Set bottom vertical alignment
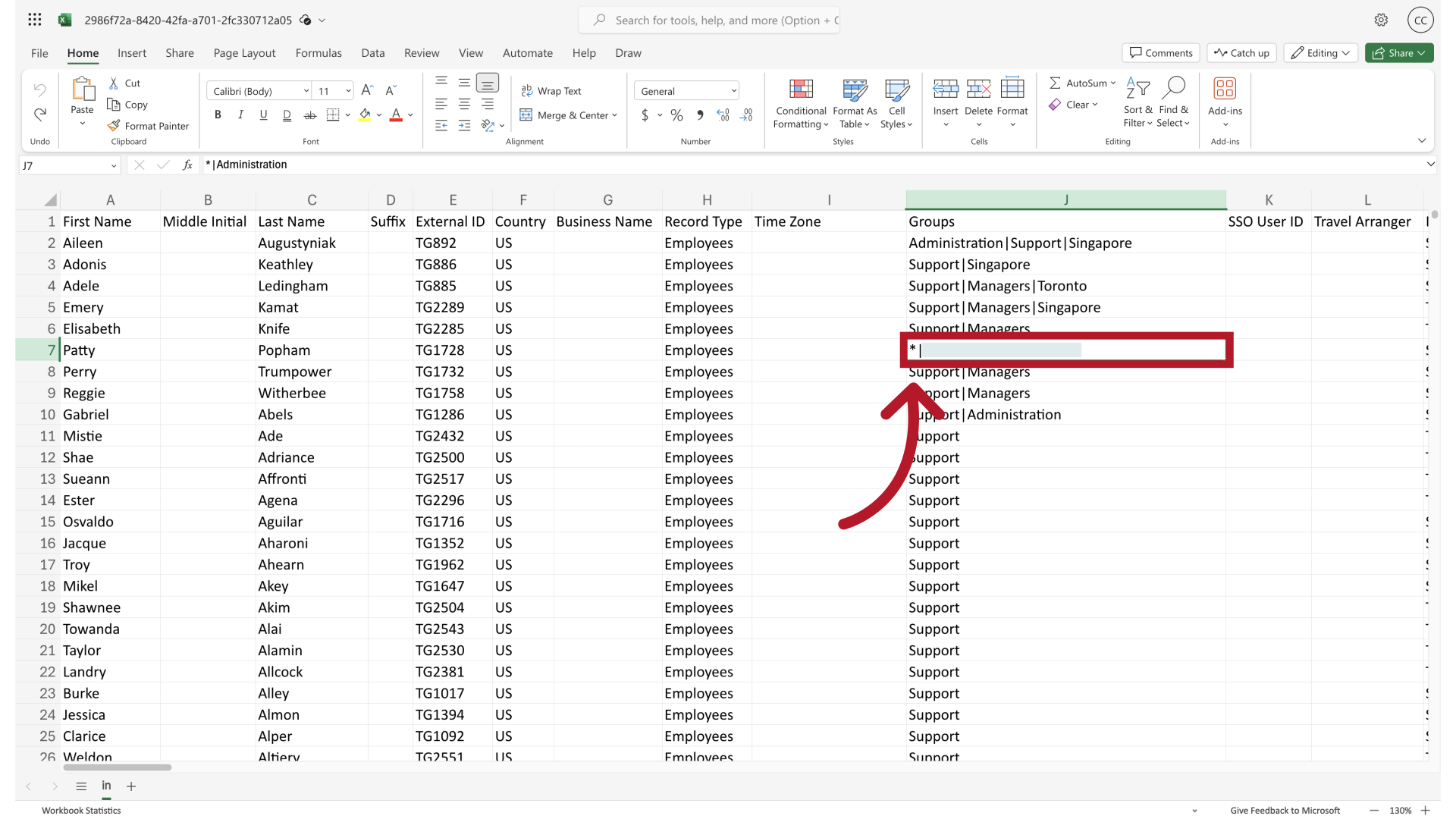 point(488,82)
